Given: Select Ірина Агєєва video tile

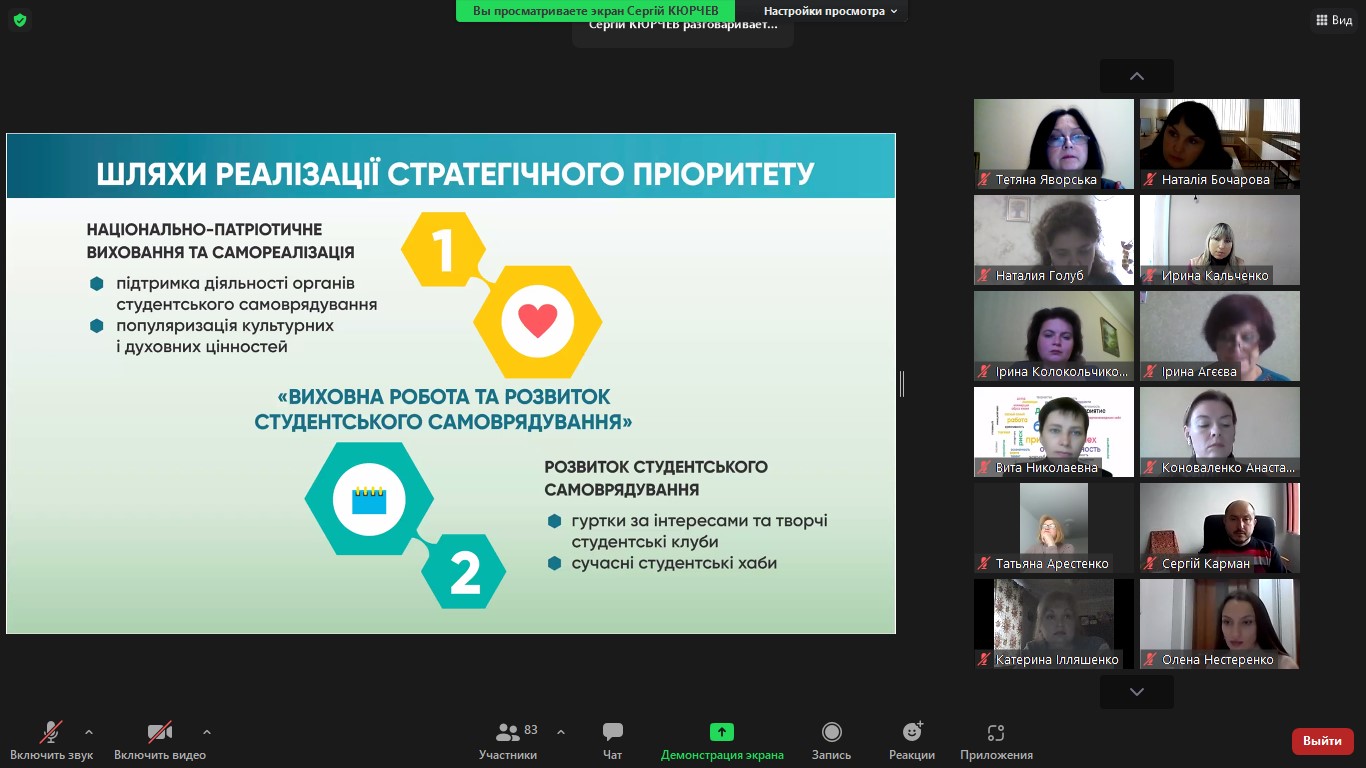Looking at the screenshot, I should 1220,336.
